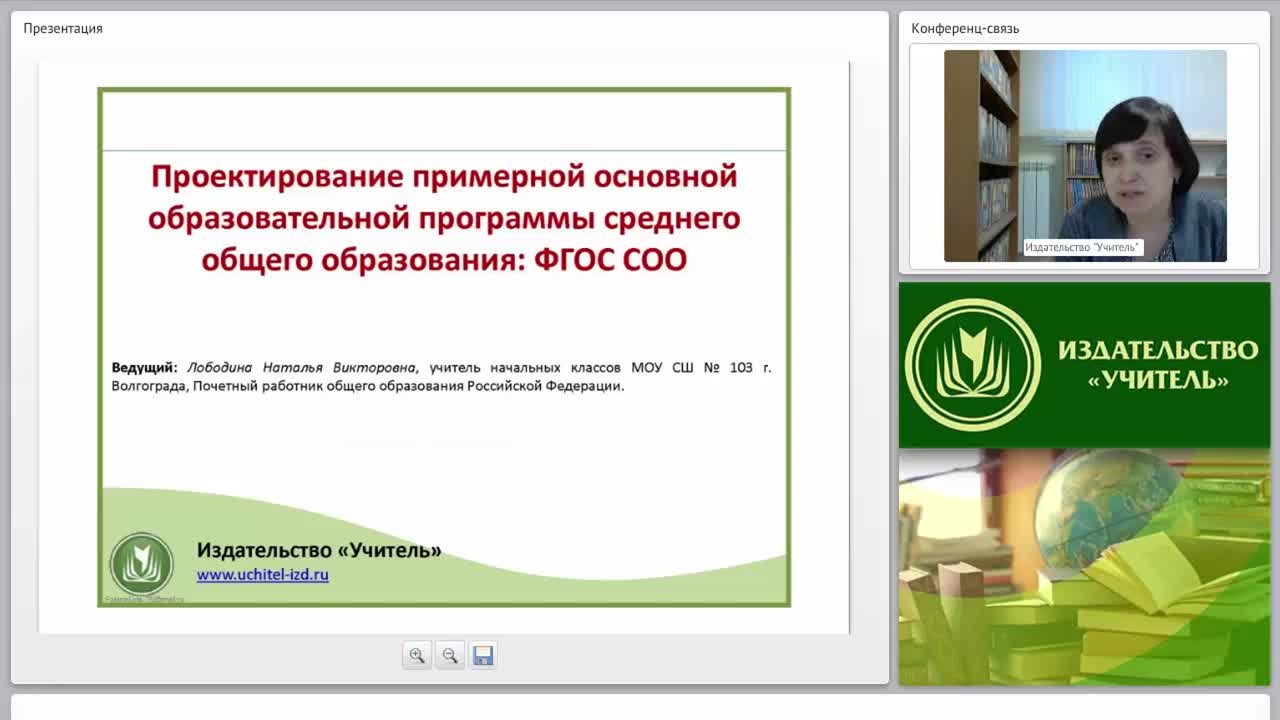The width and height of the screenshot is (1280, 720).
Task: Zoom out of the presentation slide
Action: click(450, 656)
